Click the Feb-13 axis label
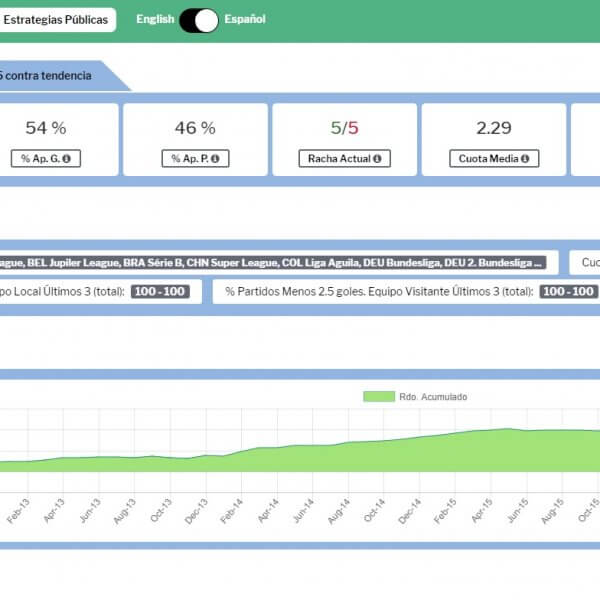This screenshot has height=600, width=600. [x=18, y=511]
